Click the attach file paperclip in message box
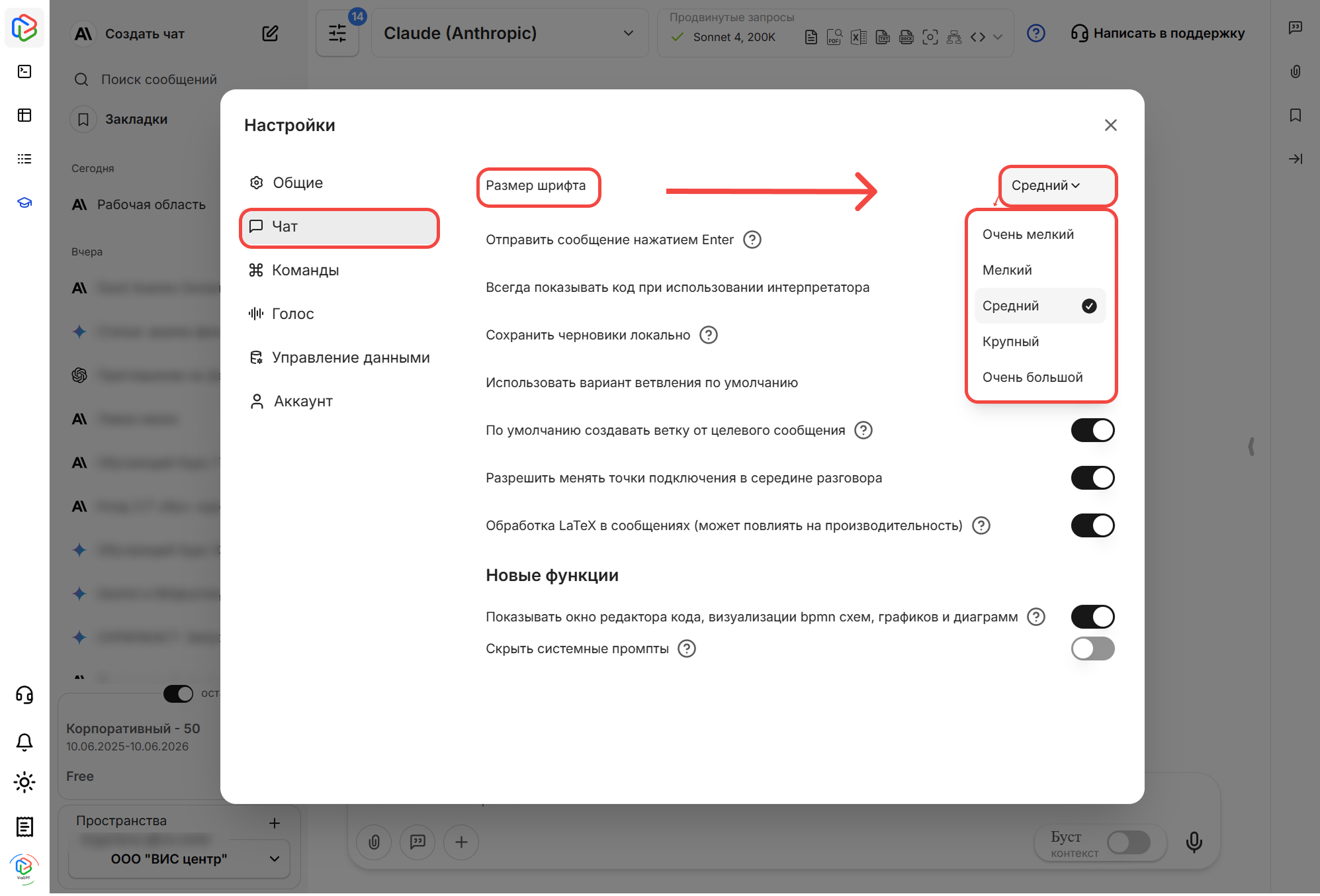Screen dimensions: 1320x896 click(374, 842)
